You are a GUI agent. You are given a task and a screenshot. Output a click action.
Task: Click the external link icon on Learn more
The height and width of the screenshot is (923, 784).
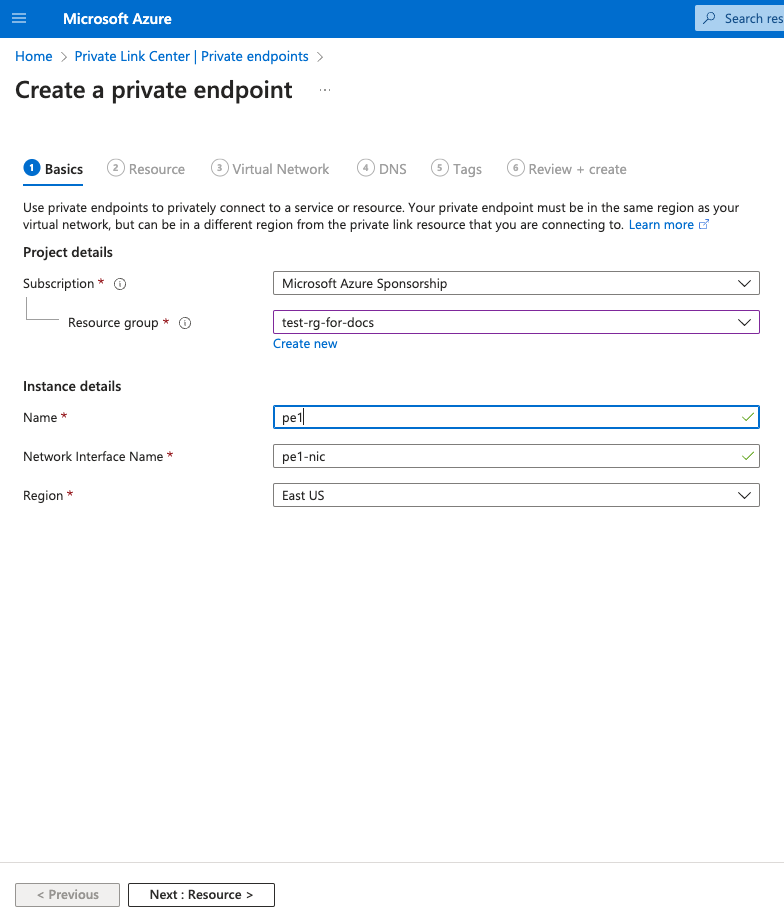pyautogui.click(x=703, y=224)
